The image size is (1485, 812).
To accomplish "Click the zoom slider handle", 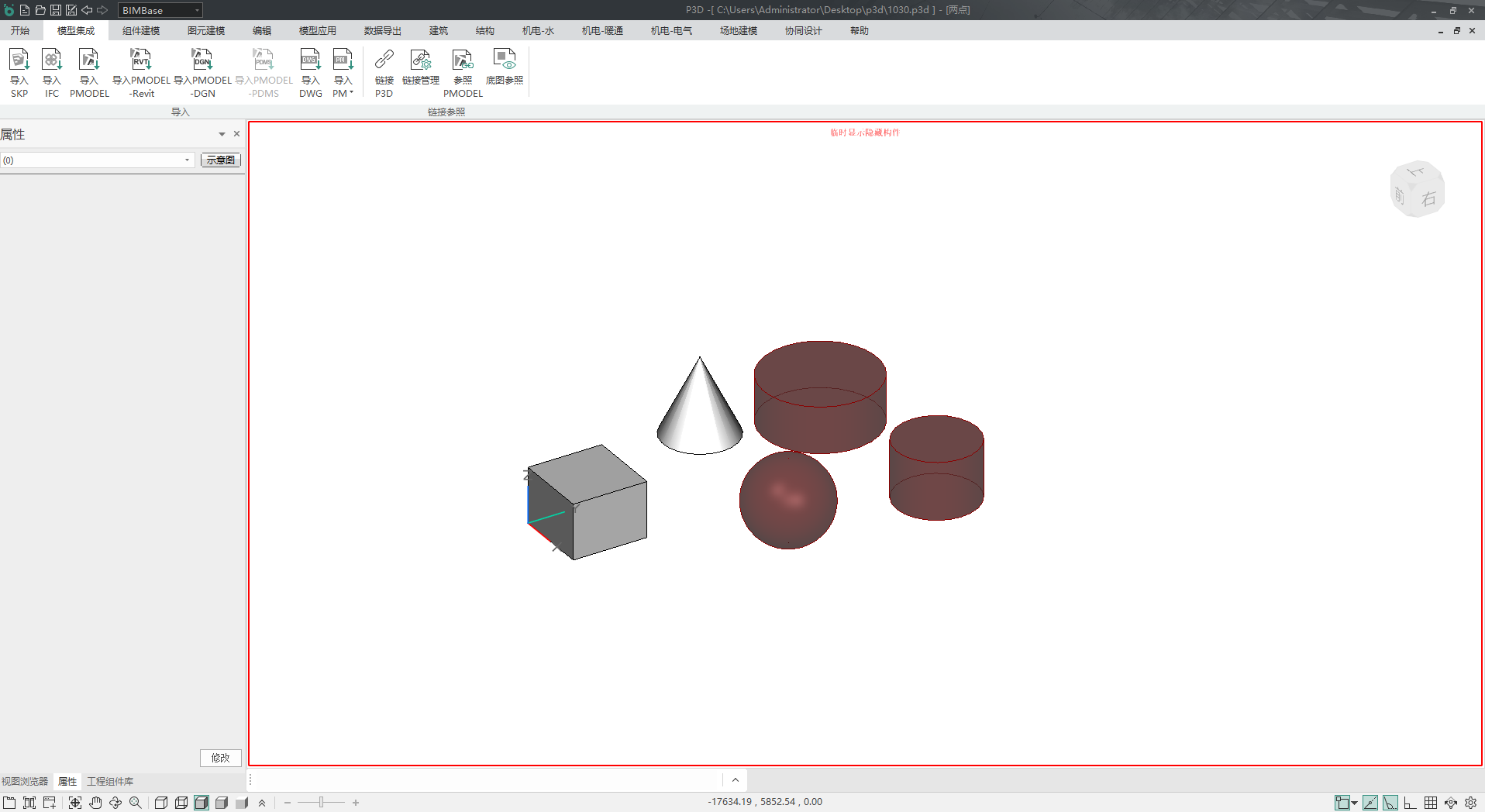I will pos(321,803).
